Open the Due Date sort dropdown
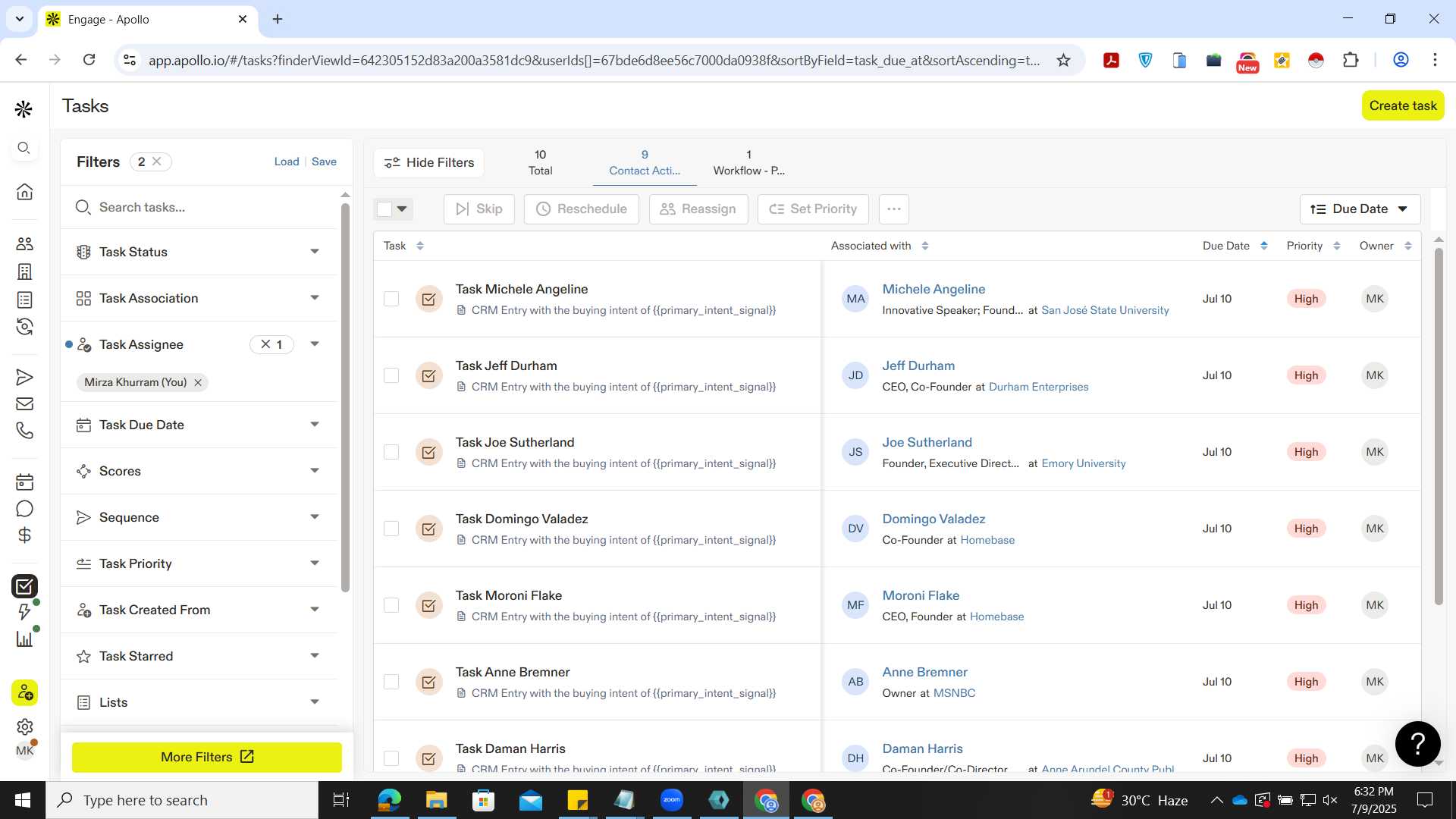This screenshot has height=819, width=1456. [x=1360, y=209]
